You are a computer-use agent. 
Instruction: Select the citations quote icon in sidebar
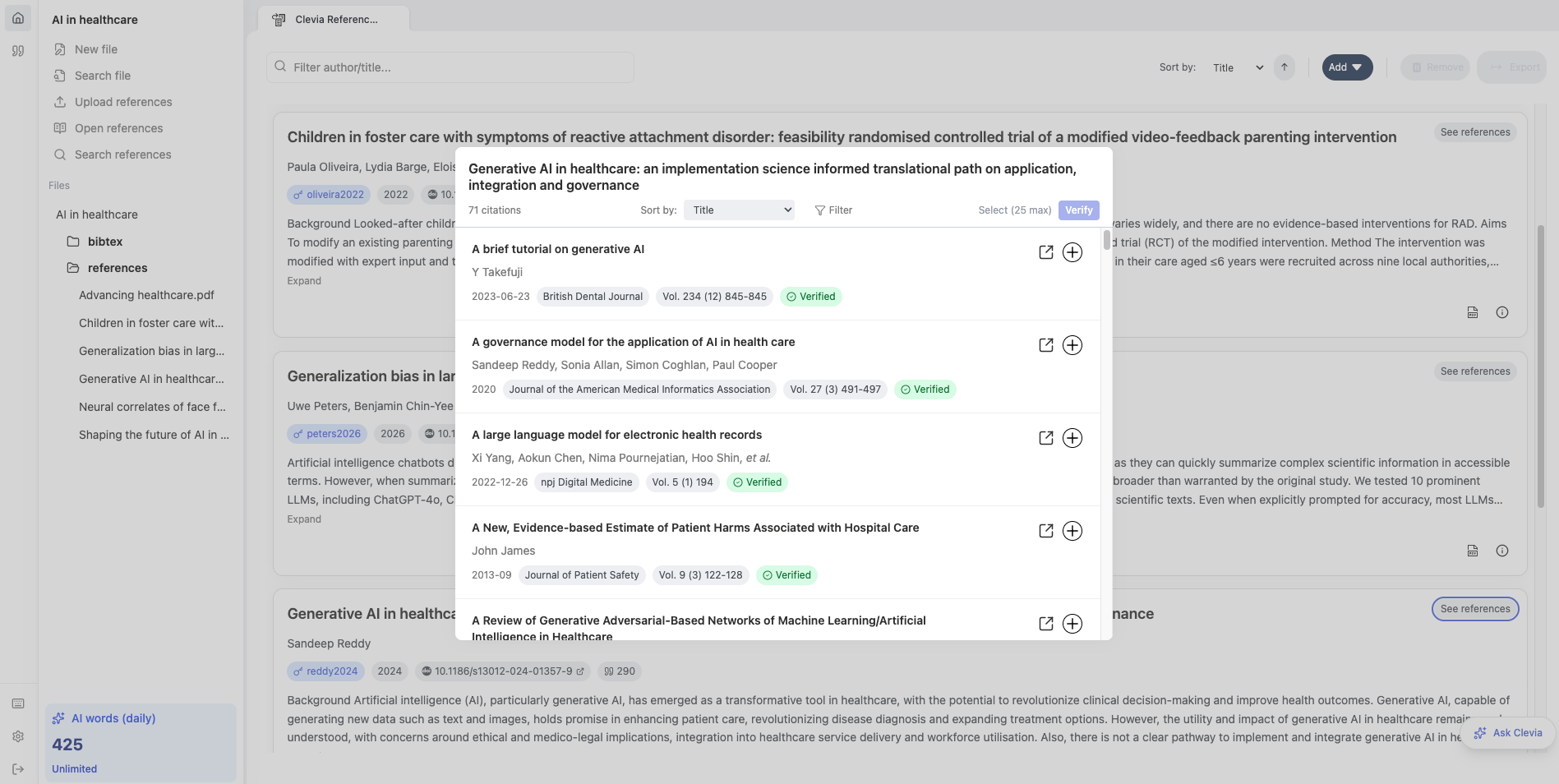(17, 51)
